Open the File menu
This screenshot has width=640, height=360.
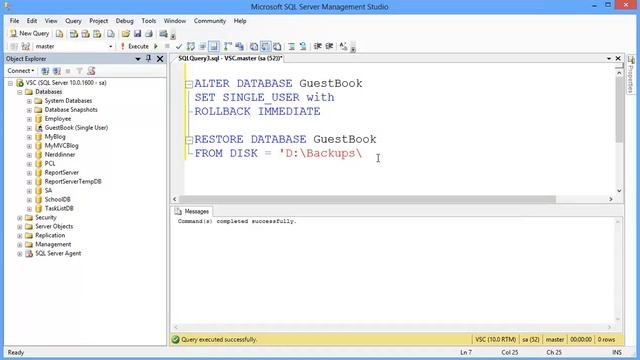click(x=14, y=21)
